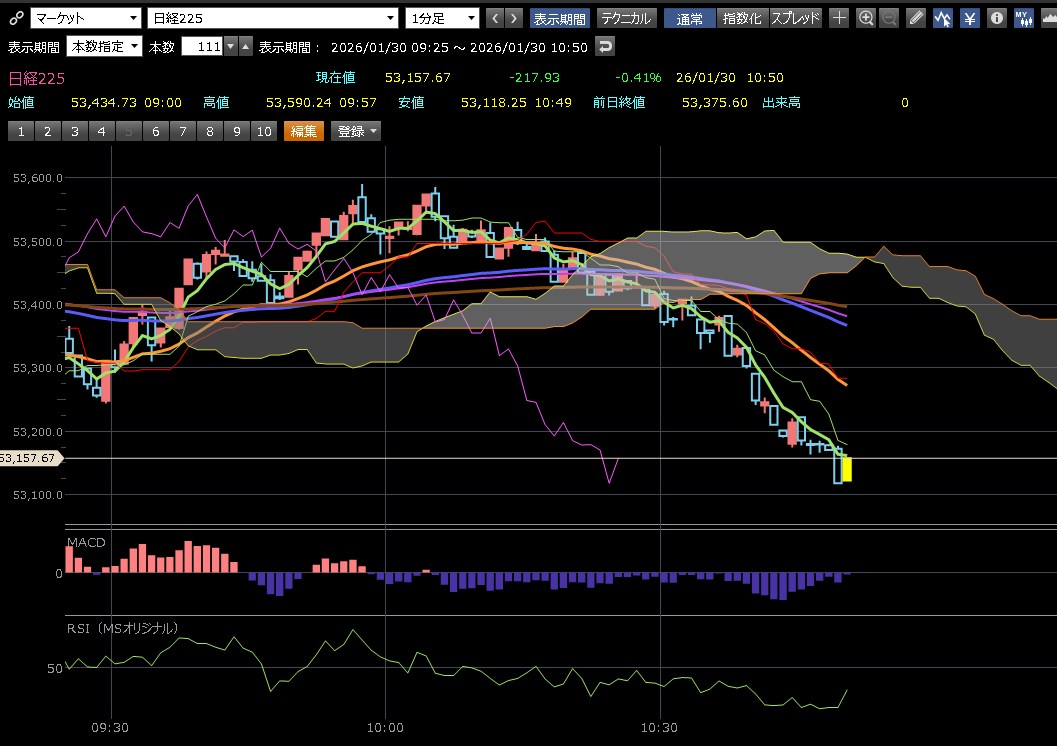
Task: Switch to 指数化 mode
Action: (742, 18)
